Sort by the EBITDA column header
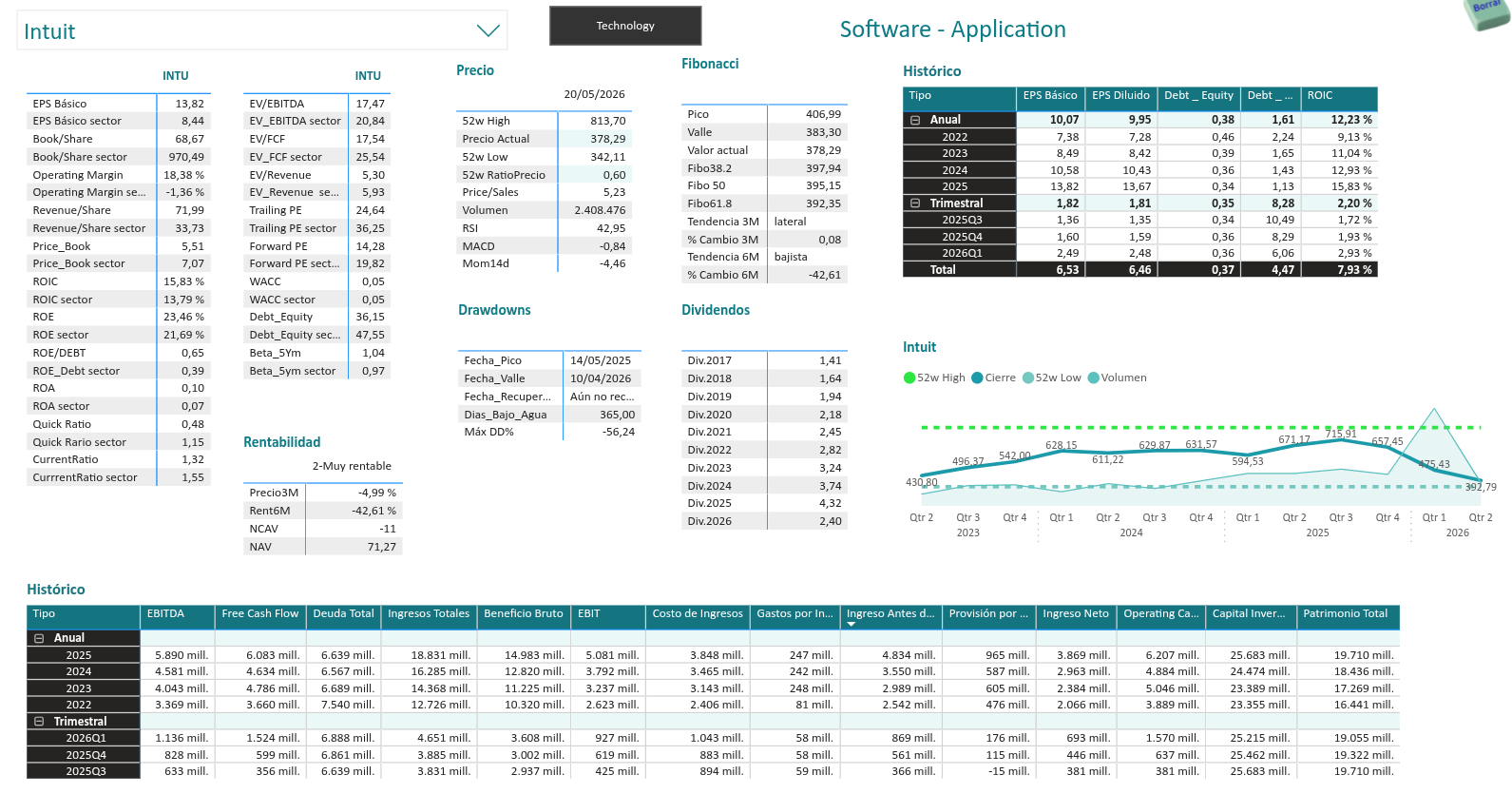This screenshot has width=1512, height=794. click(x=165, y=614)
